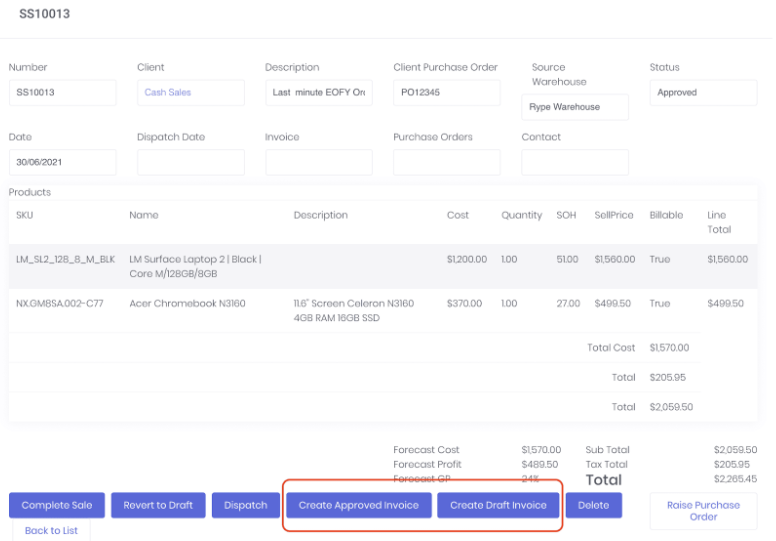Select the Date field 30/06/2021
Screen dimensions: 776x541
[x=62, y=163]
